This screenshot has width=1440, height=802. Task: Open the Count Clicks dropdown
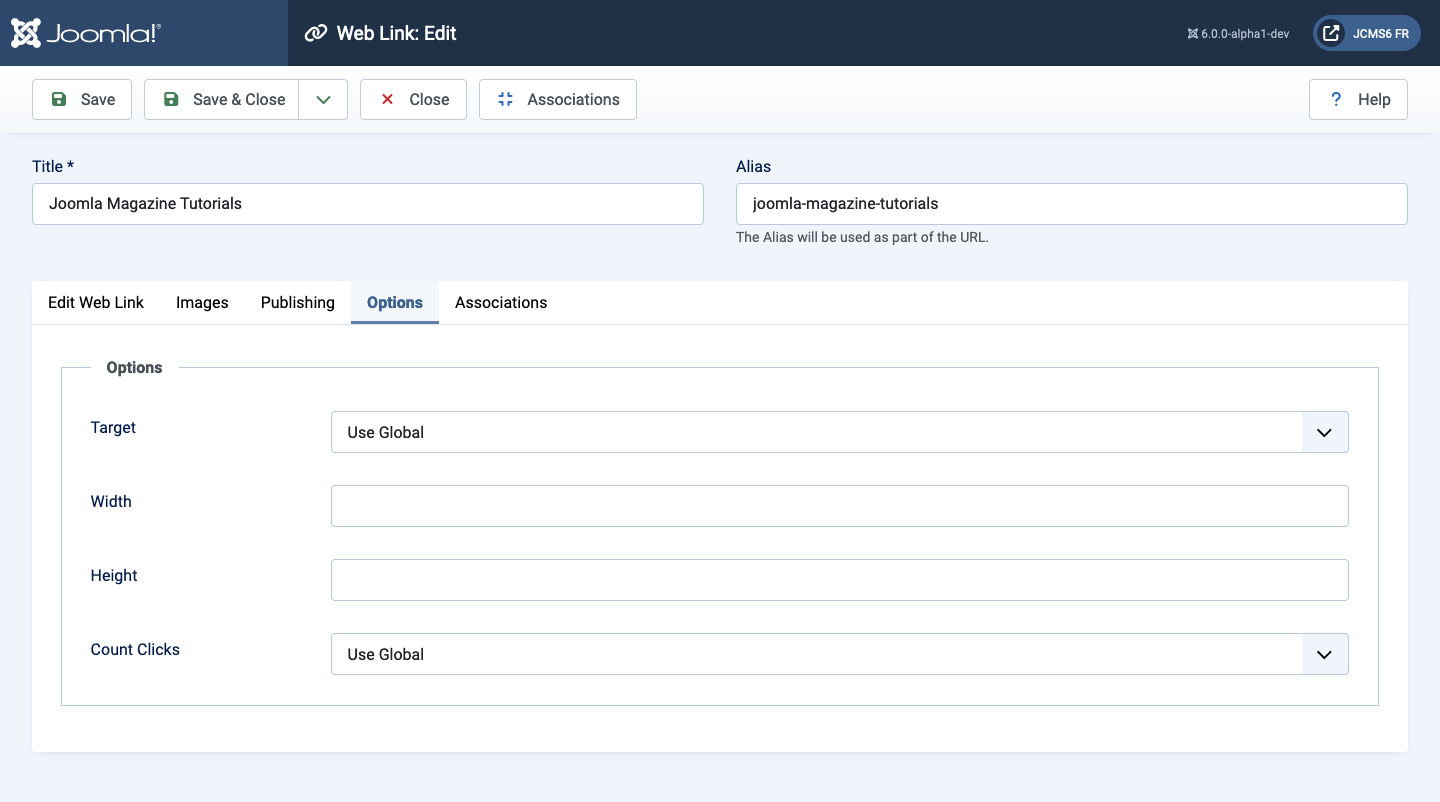coord(839,654)
